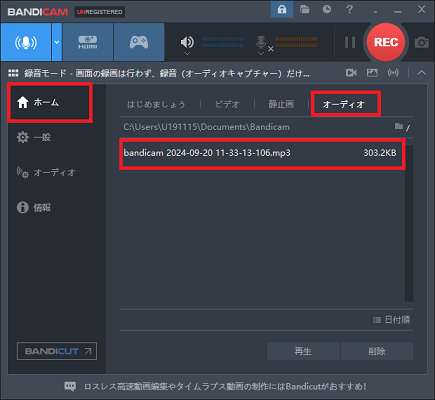Open the BANDICUT link button

click(x=57, y=351)
